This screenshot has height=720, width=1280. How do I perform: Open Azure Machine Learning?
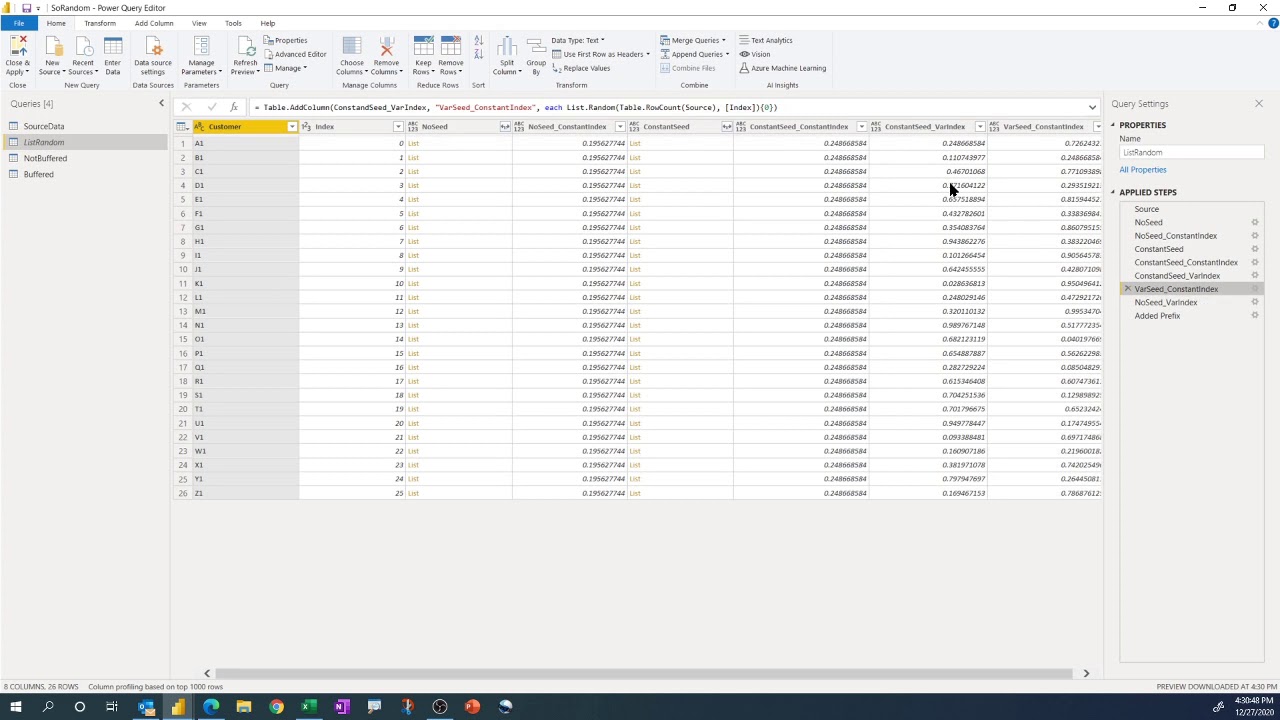[783, 68]
